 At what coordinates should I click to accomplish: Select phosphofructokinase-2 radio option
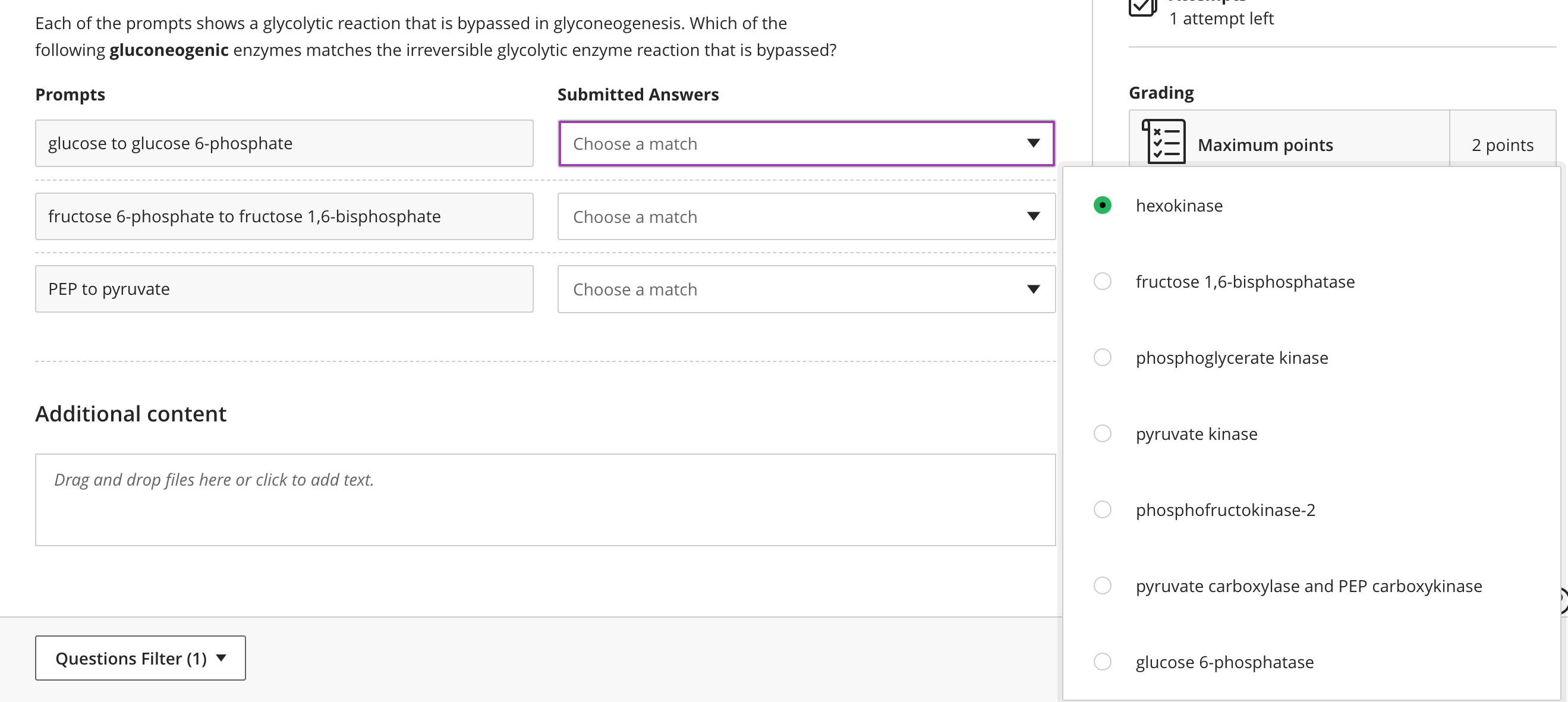tap(1103, 509)
